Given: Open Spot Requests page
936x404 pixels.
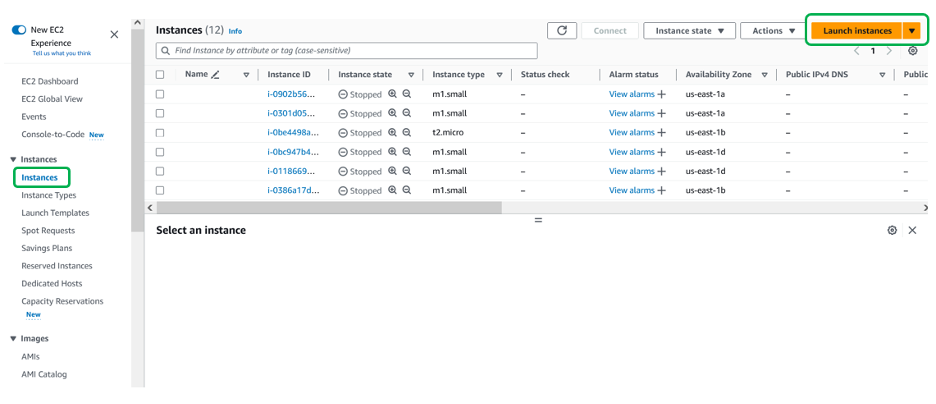Looking at the screenshot, I should point(48,230).
